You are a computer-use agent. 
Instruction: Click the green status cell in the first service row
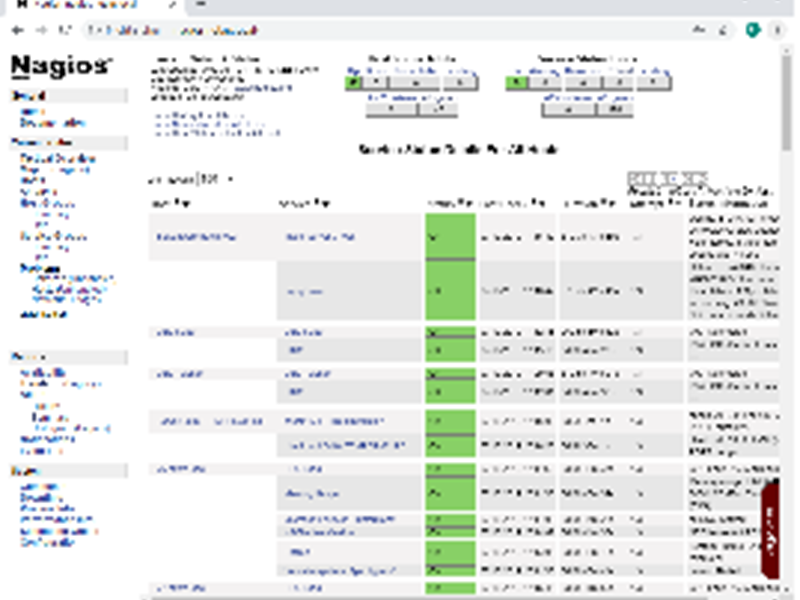pyautogui.click(x=450, y=237)
